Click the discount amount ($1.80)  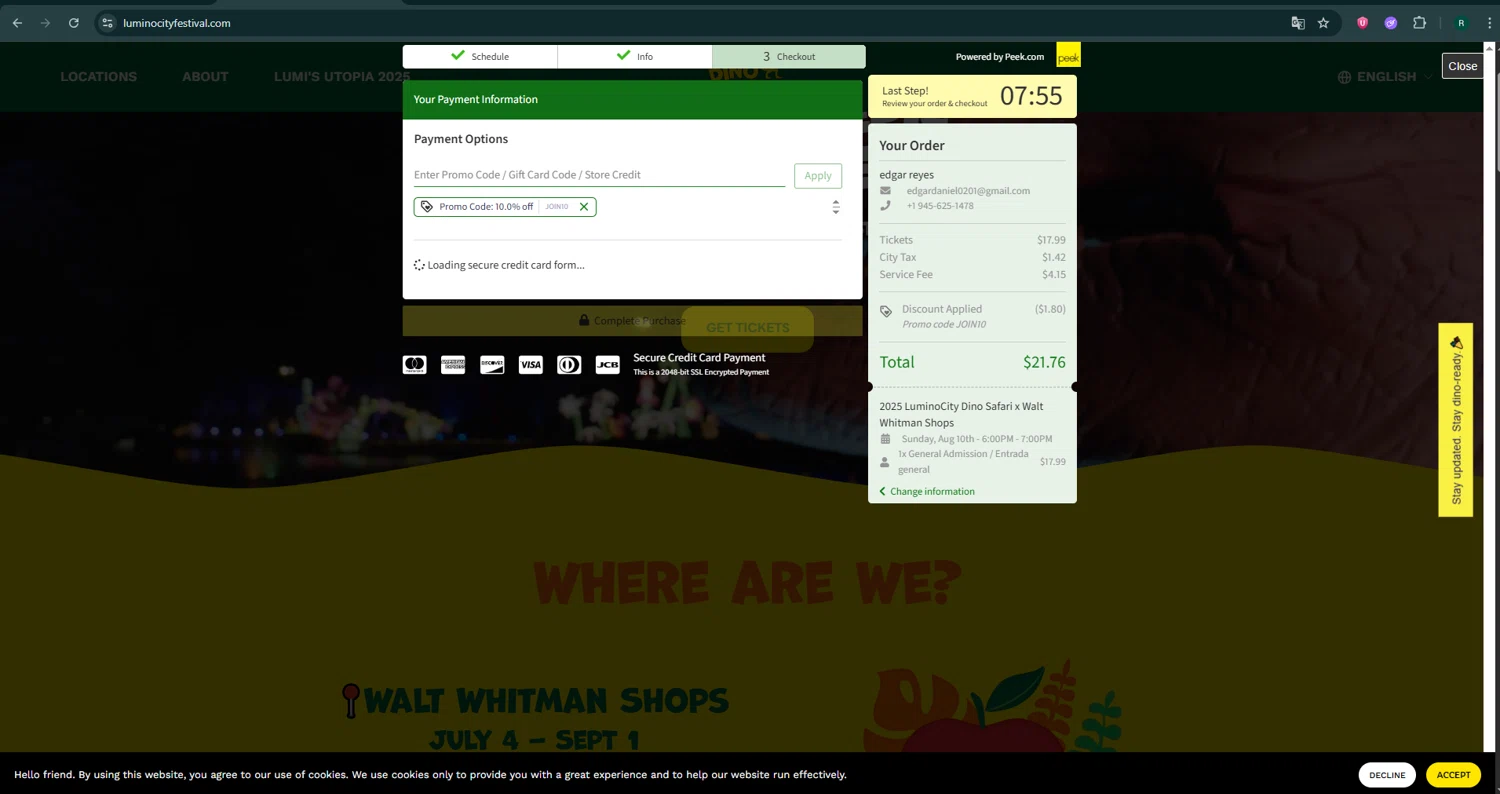coord(1050,310)
